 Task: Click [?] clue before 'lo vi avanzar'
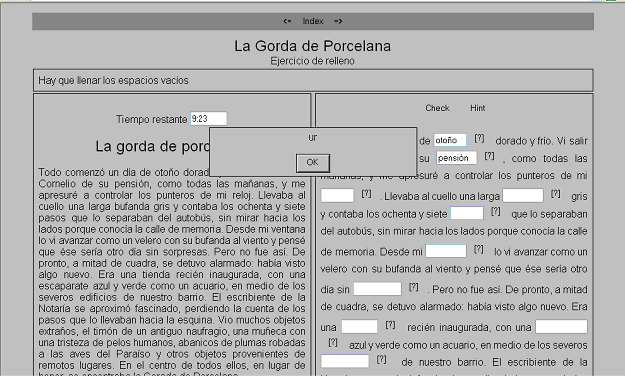479,249
